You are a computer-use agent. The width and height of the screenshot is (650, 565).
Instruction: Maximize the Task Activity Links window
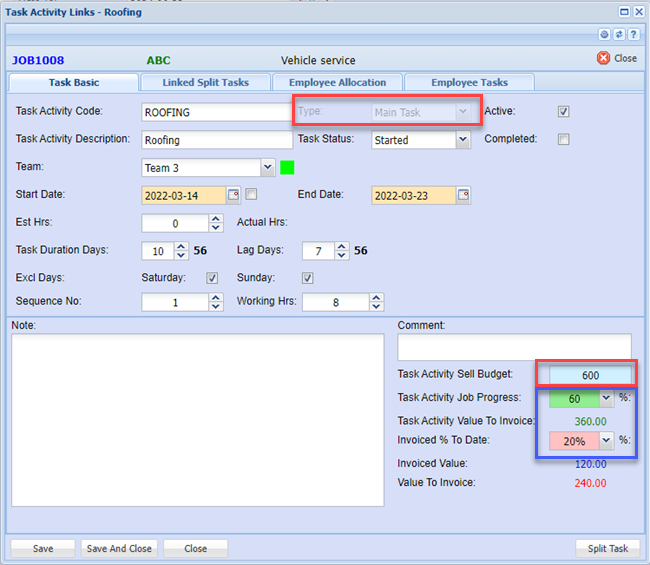tap(624, 11)
